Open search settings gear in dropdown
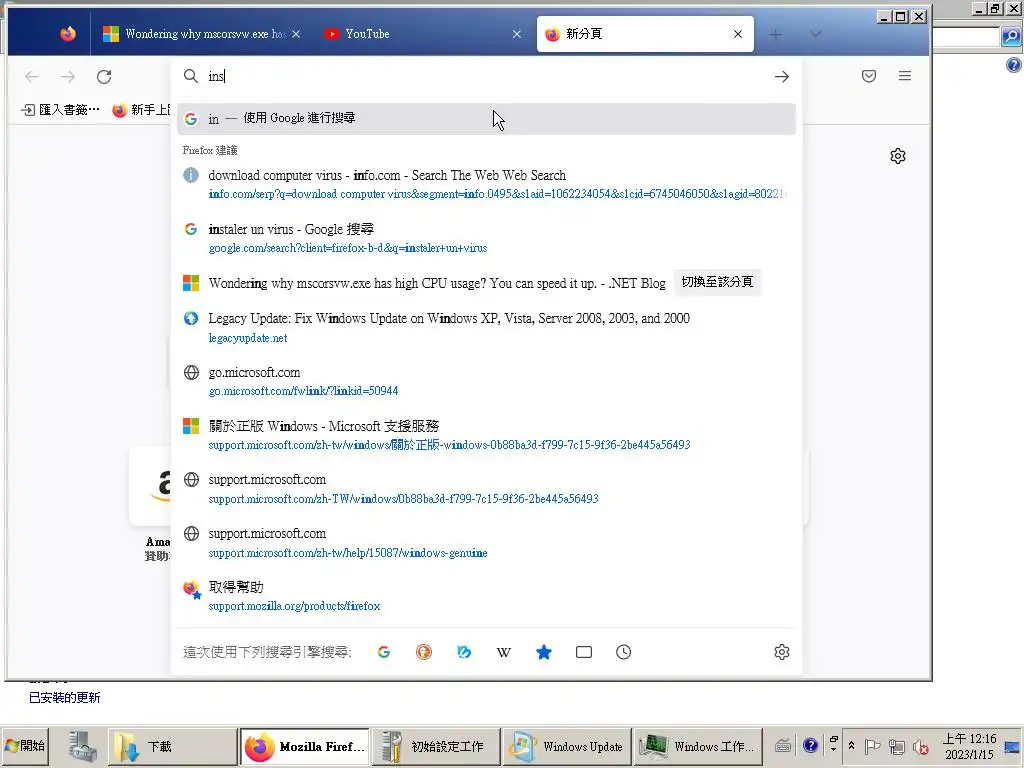The height and width of the screenshot is (768, 1024). [x=782, y=652]
